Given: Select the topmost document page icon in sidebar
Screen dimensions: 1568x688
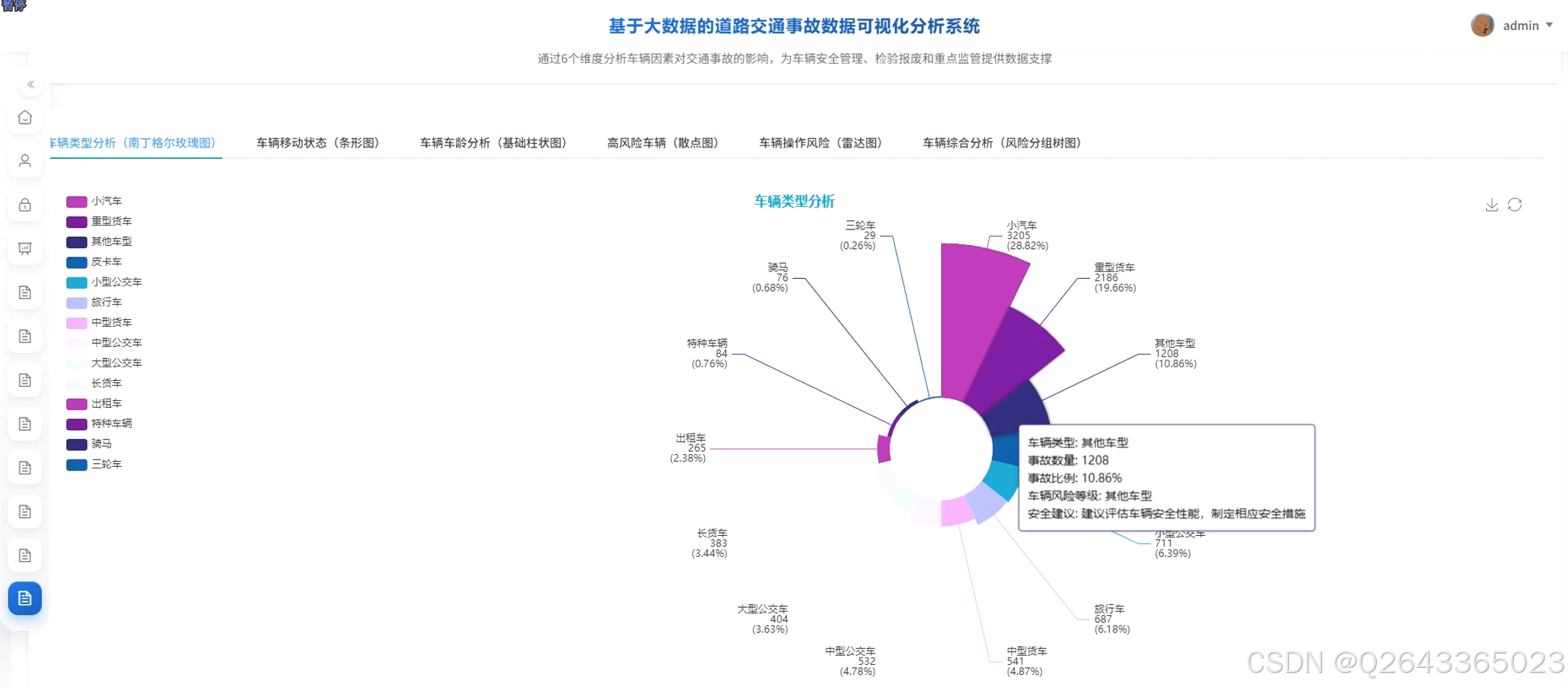Looking at the screenshot, I should pyautogui.click(x=25, y=292).
